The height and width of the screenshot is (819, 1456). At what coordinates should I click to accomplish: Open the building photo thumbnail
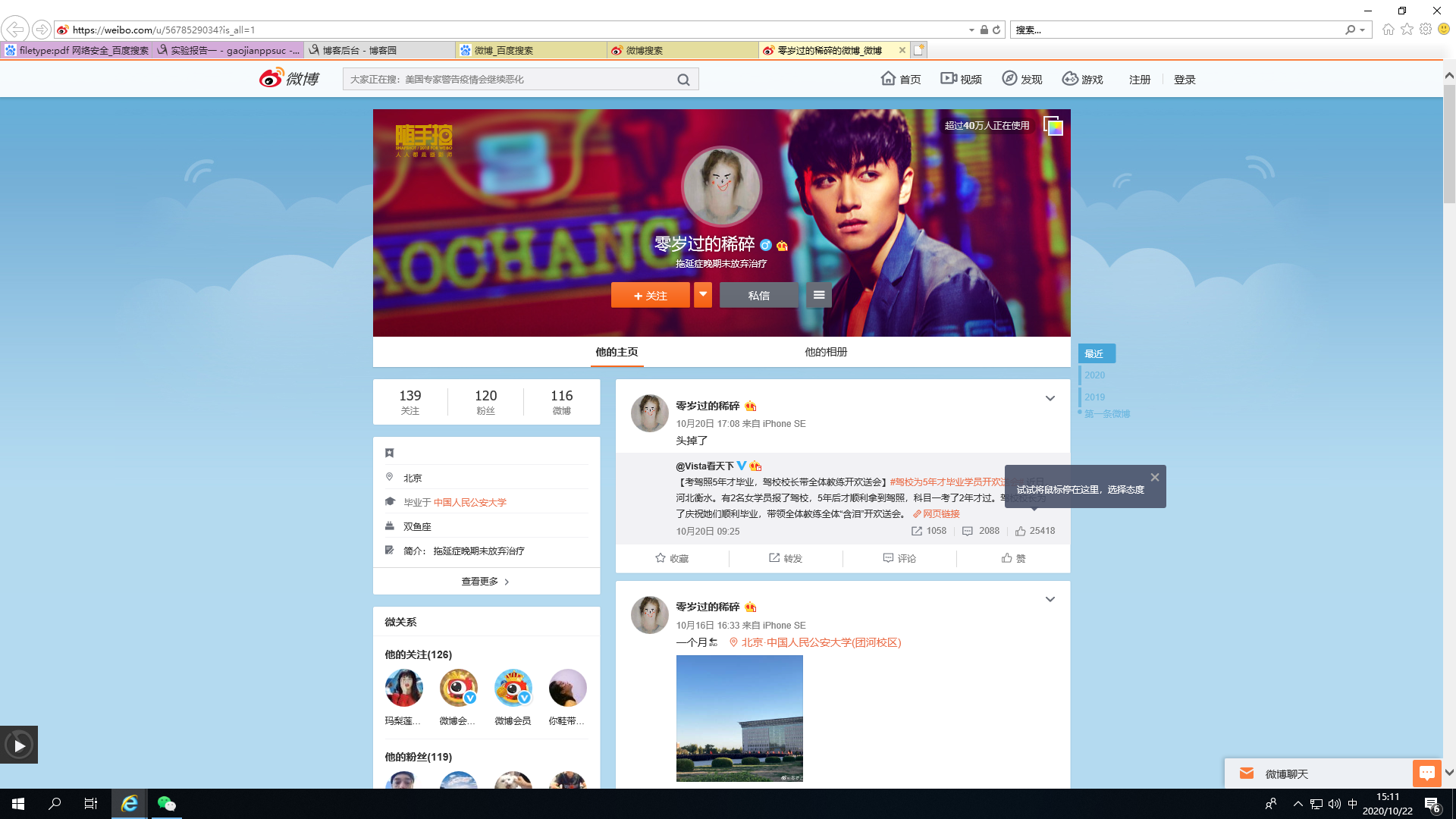[x=739, y=718]
